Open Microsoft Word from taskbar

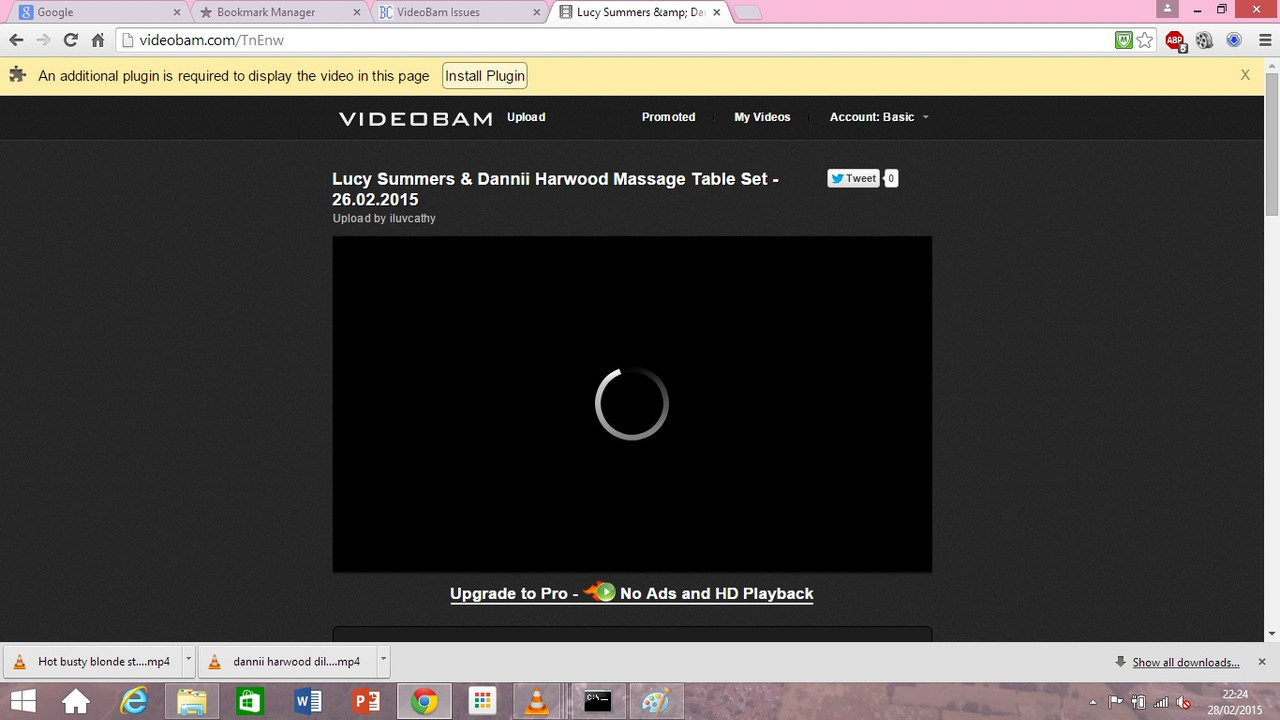pyautogui.click(x=308, y=702)
